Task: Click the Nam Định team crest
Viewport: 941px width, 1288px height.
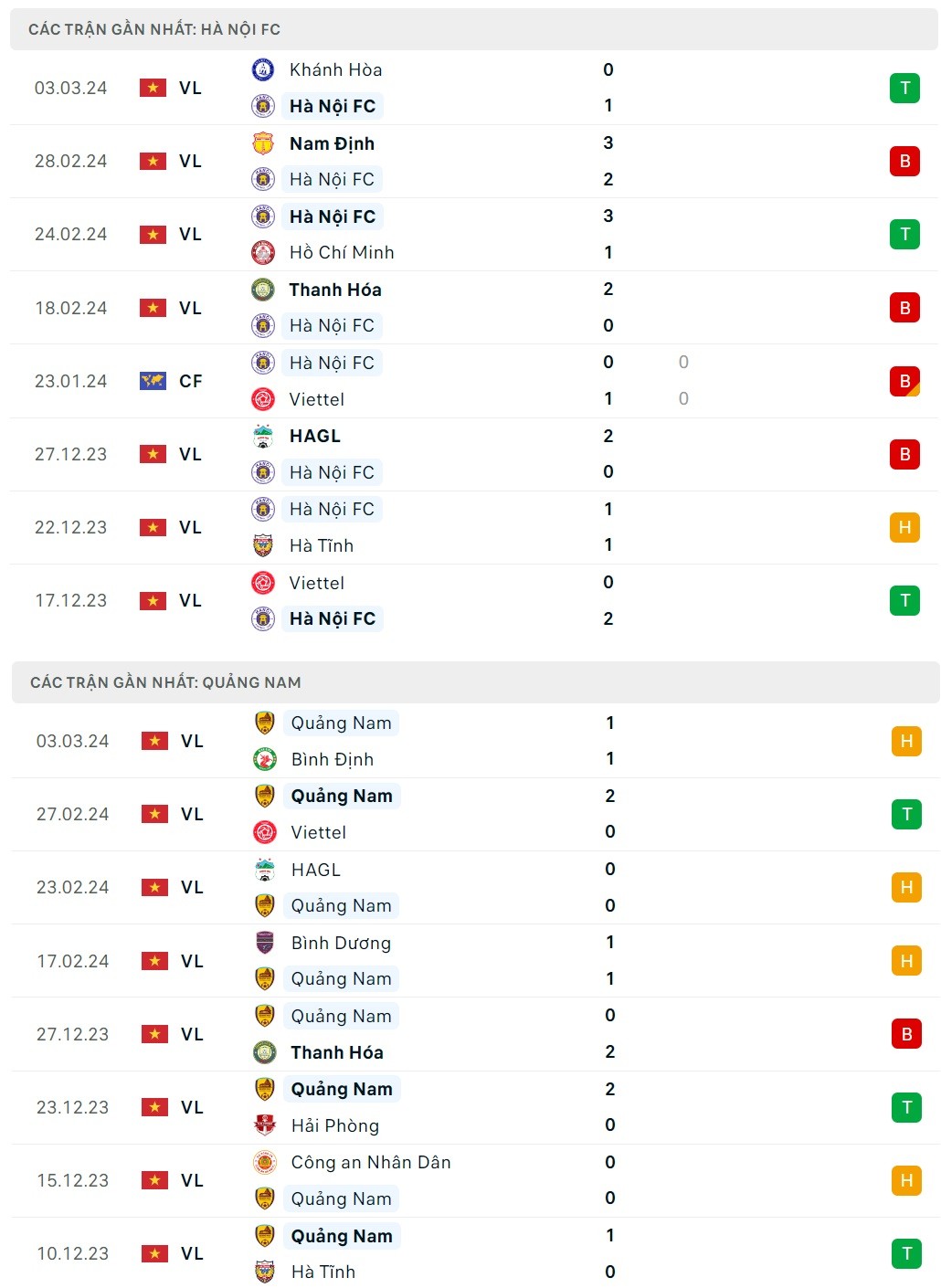Action: tap(263, 143)
